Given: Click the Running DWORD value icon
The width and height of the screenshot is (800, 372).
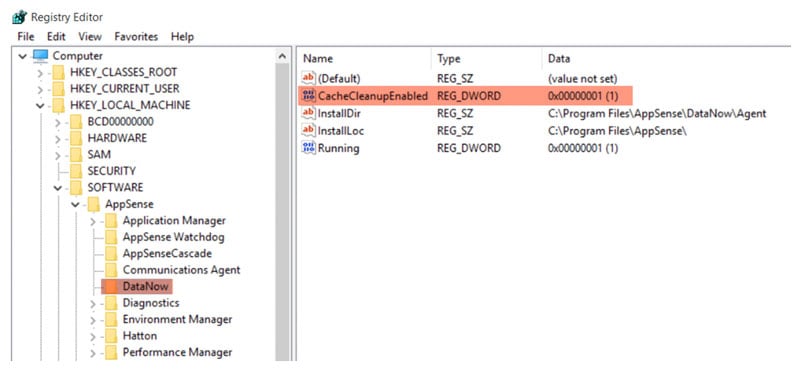Looking at the screenshot, I should click(x=309, y=148).
